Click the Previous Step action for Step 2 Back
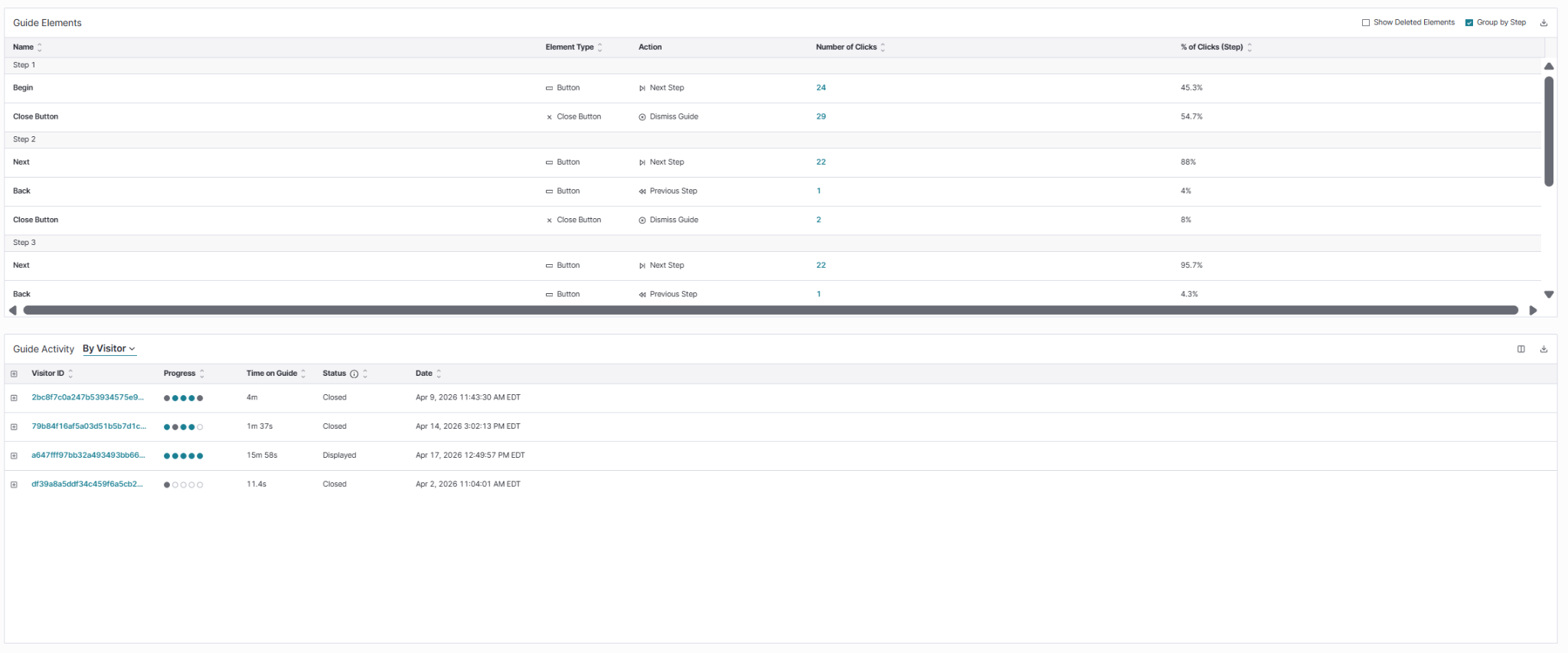The width and height of the screenshot is (1568, 653). 668,191
